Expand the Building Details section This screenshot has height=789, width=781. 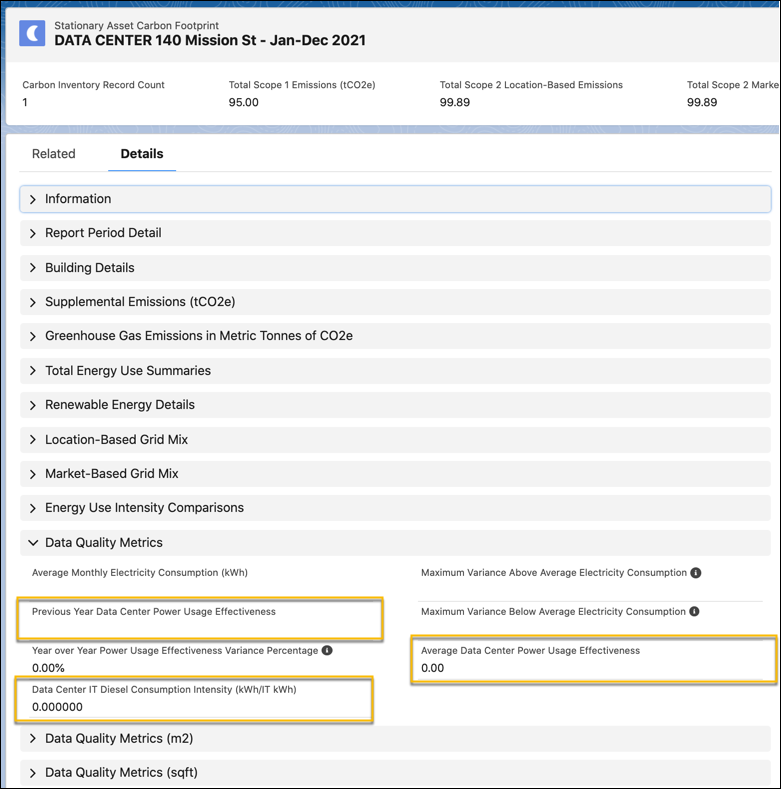(x=395, y=268)
